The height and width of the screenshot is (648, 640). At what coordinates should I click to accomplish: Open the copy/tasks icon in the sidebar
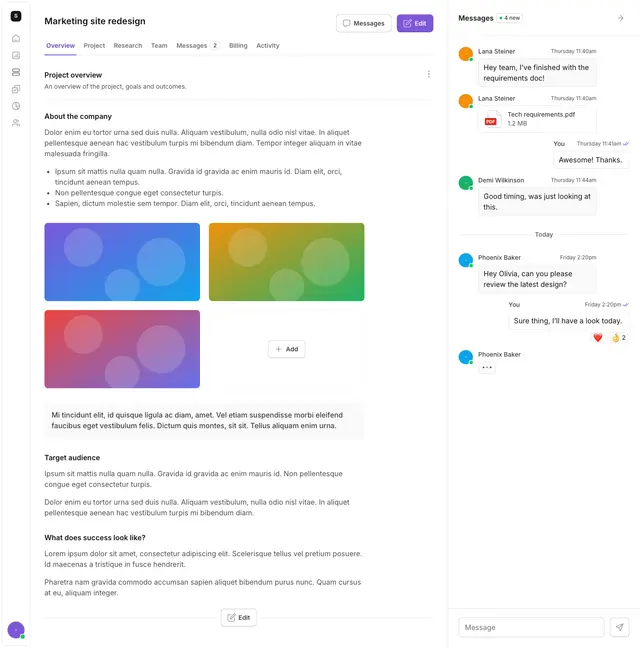pos(16,89)
